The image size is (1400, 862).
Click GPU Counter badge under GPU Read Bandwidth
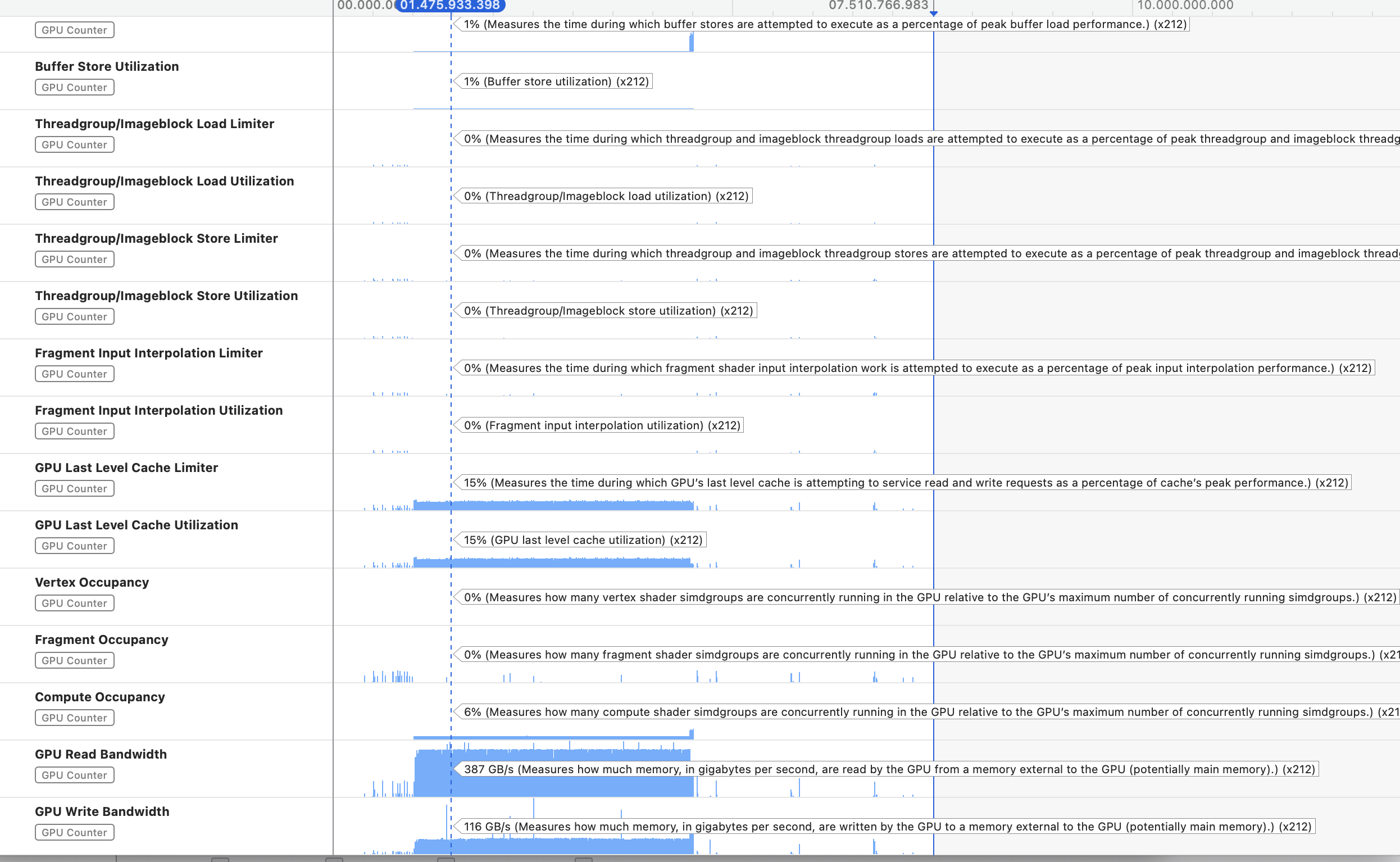[x=75, y=775]
